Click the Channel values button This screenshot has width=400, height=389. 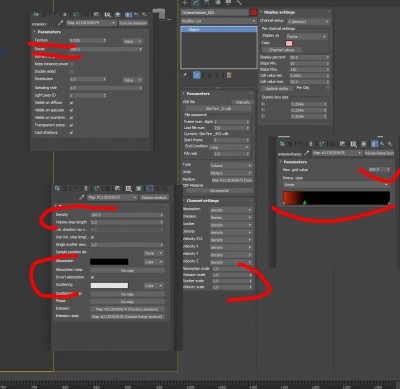tap(282, 50)
